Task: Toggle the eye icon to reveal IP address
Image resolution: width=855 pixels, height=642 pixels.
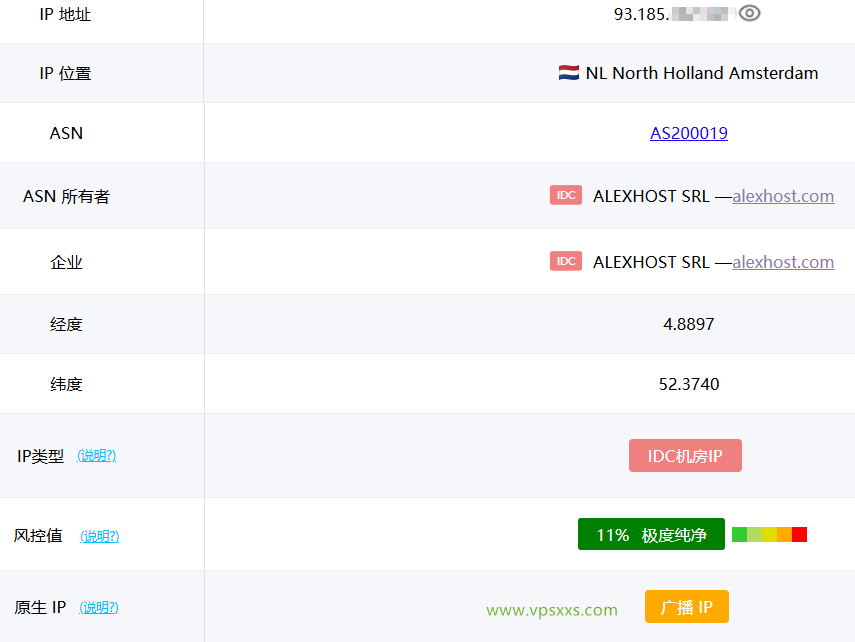Action: pos(749,13)
